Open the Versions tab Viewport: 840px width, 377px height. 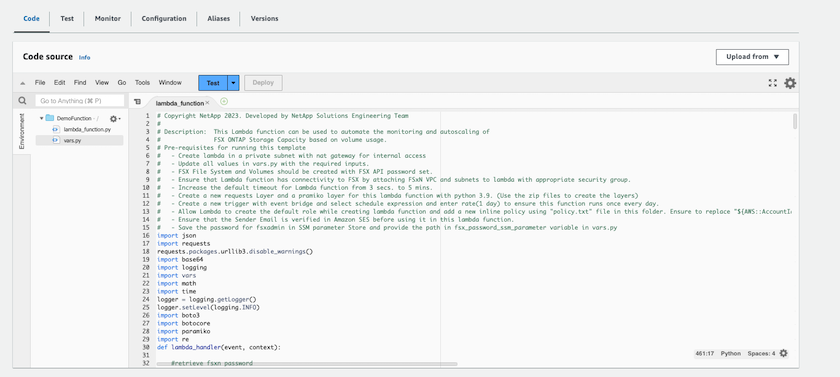pyautogui.click(x=265, y=18)
